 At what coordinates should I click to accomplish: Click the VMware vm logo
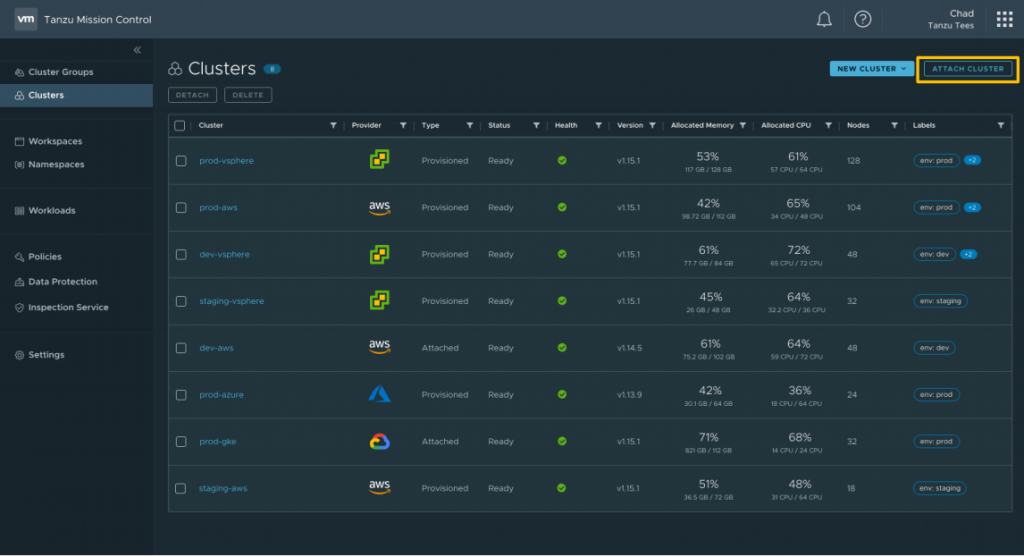25,19
